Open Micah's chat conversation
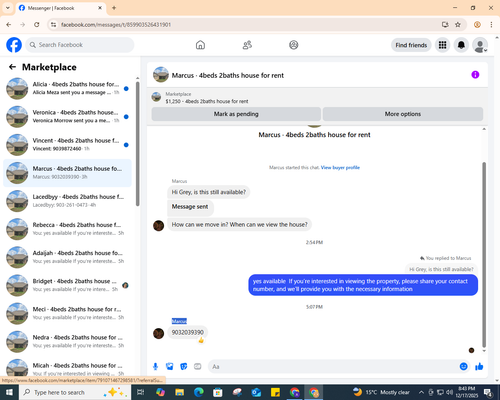This screenshot has width=500, height=400. [68, 368]
